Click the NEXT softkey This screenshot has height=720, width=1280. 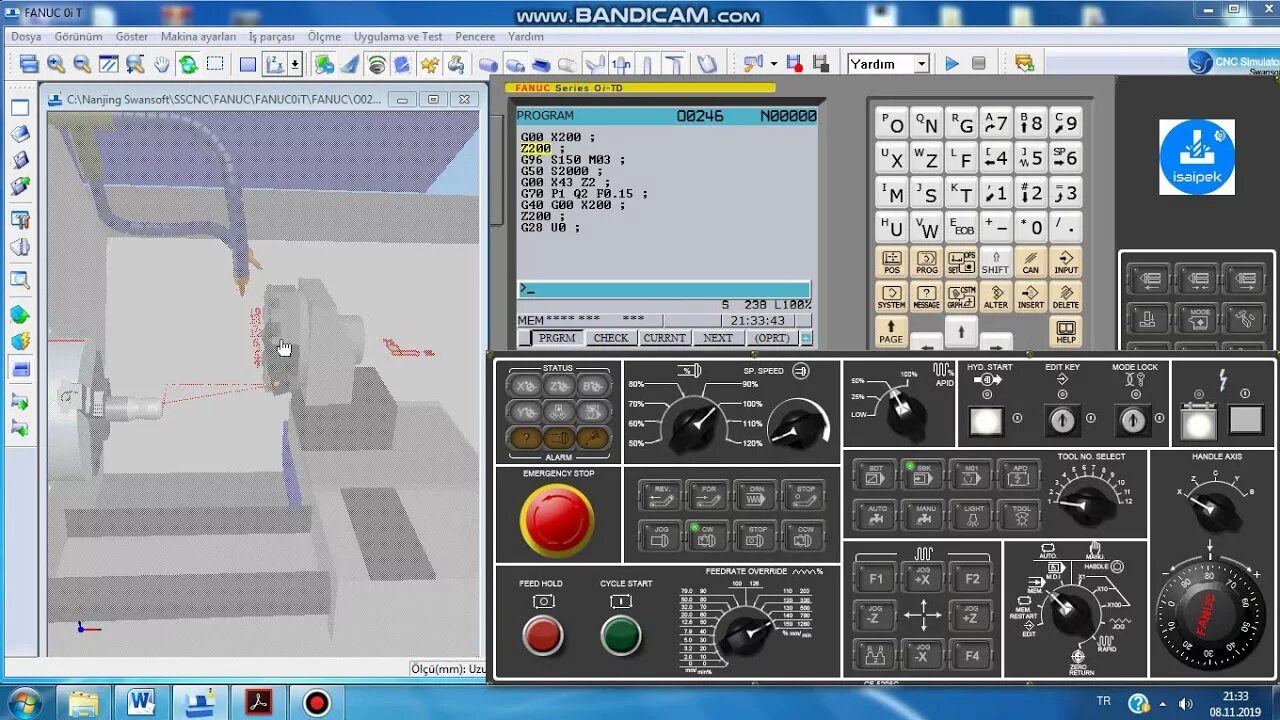click(x=718, y=338)
